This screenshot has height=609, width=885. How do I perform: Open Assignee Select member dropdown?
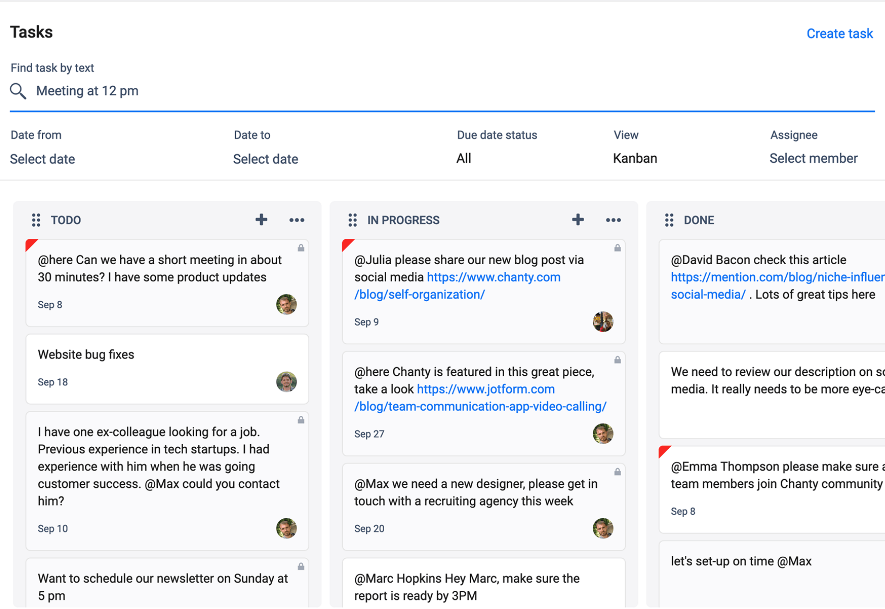pyautogui.click(x=813, y=159)
